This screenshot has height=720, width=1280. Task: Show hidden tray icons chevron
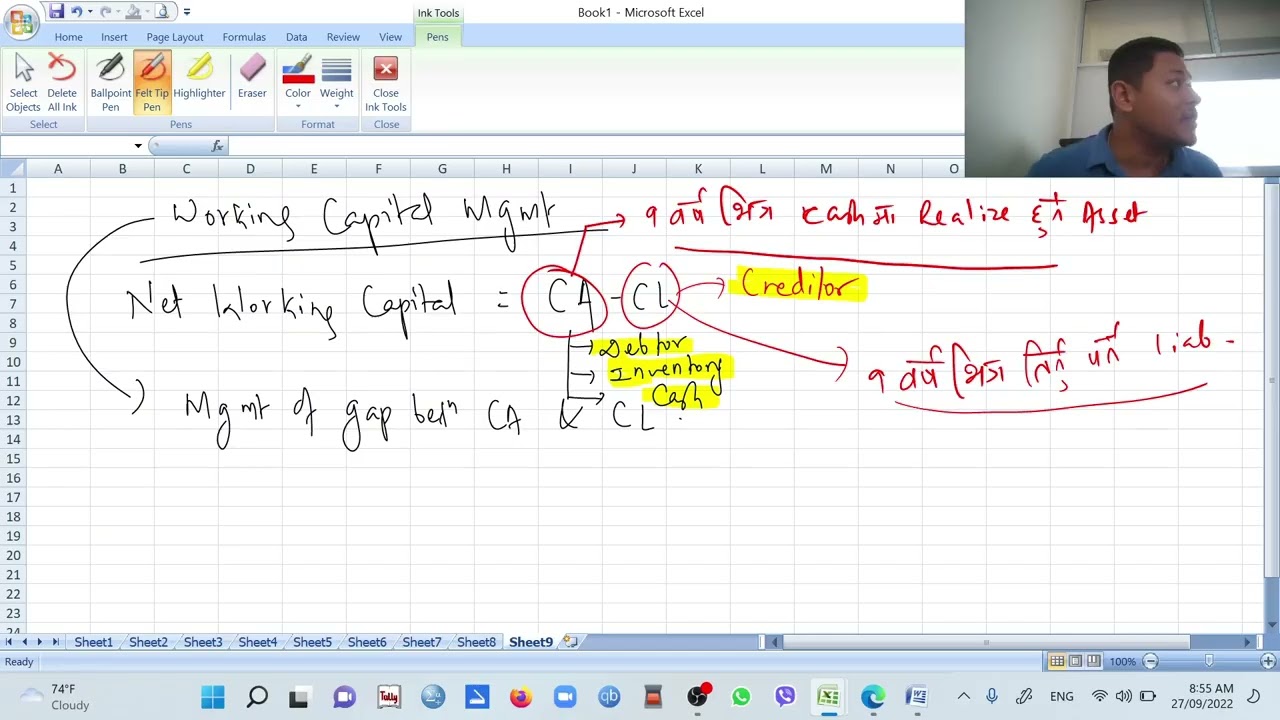coord(964,697)
